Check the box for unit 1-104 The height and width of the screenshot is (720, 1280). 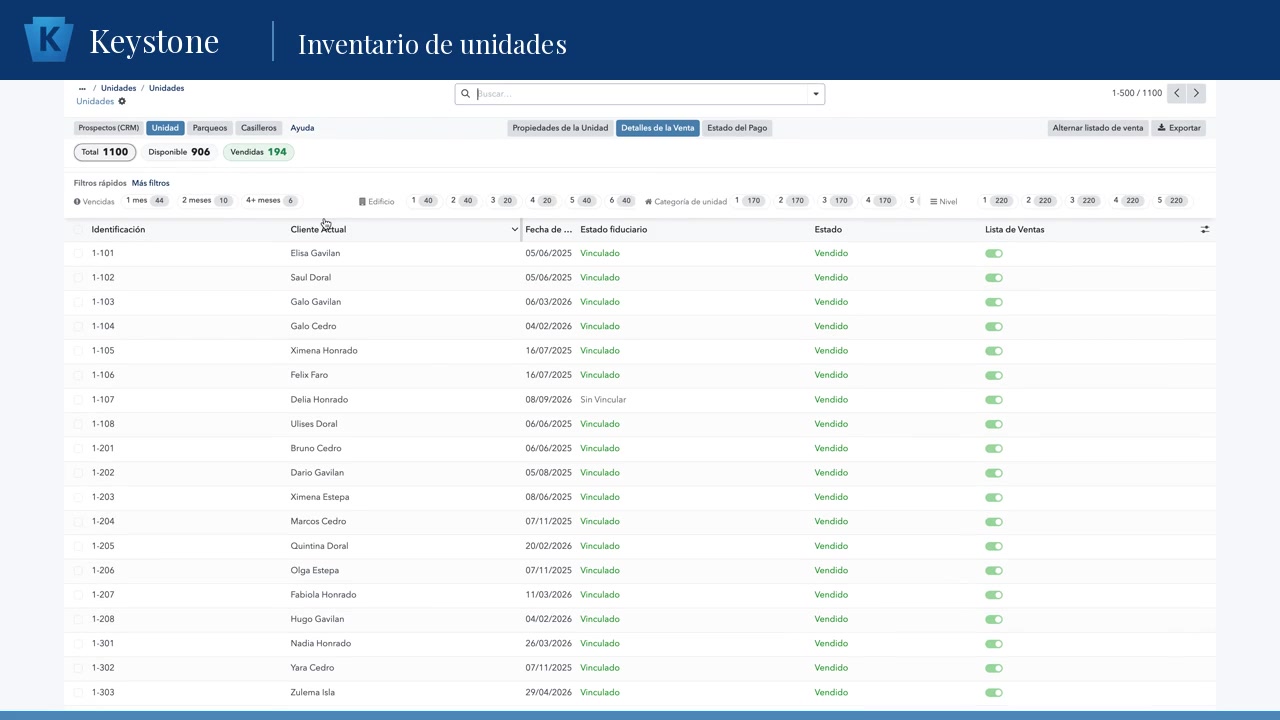pos(78,326)
